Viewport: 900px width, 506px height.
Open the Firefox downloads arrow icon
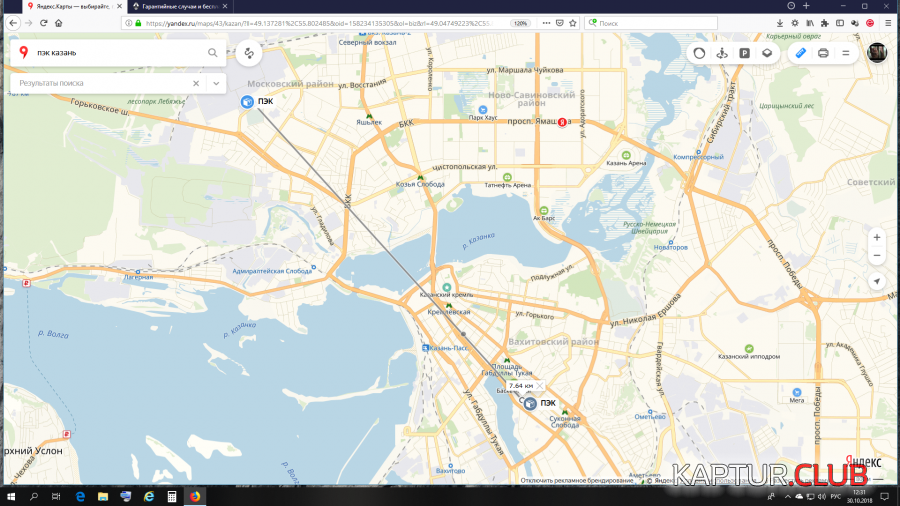[x=779, y=24]
